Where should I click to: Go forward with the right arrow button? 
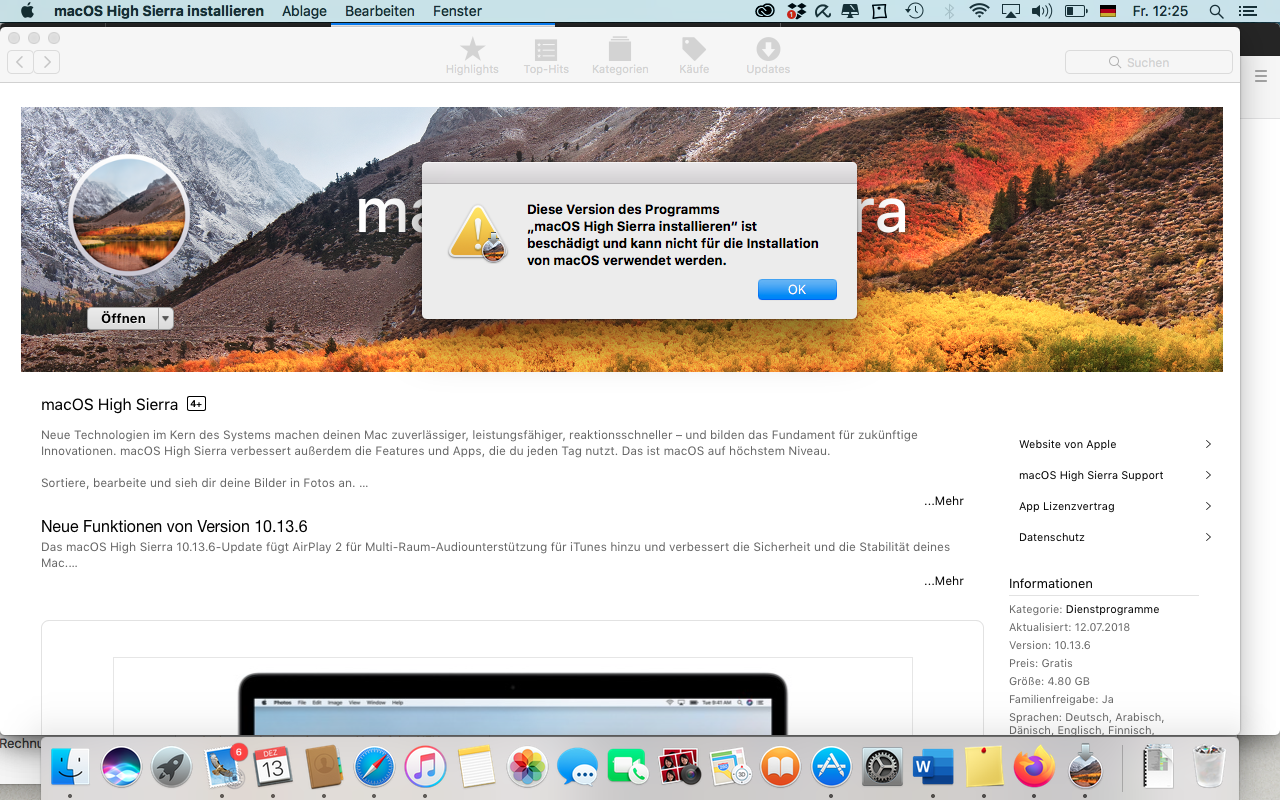[x=47, y=62]
